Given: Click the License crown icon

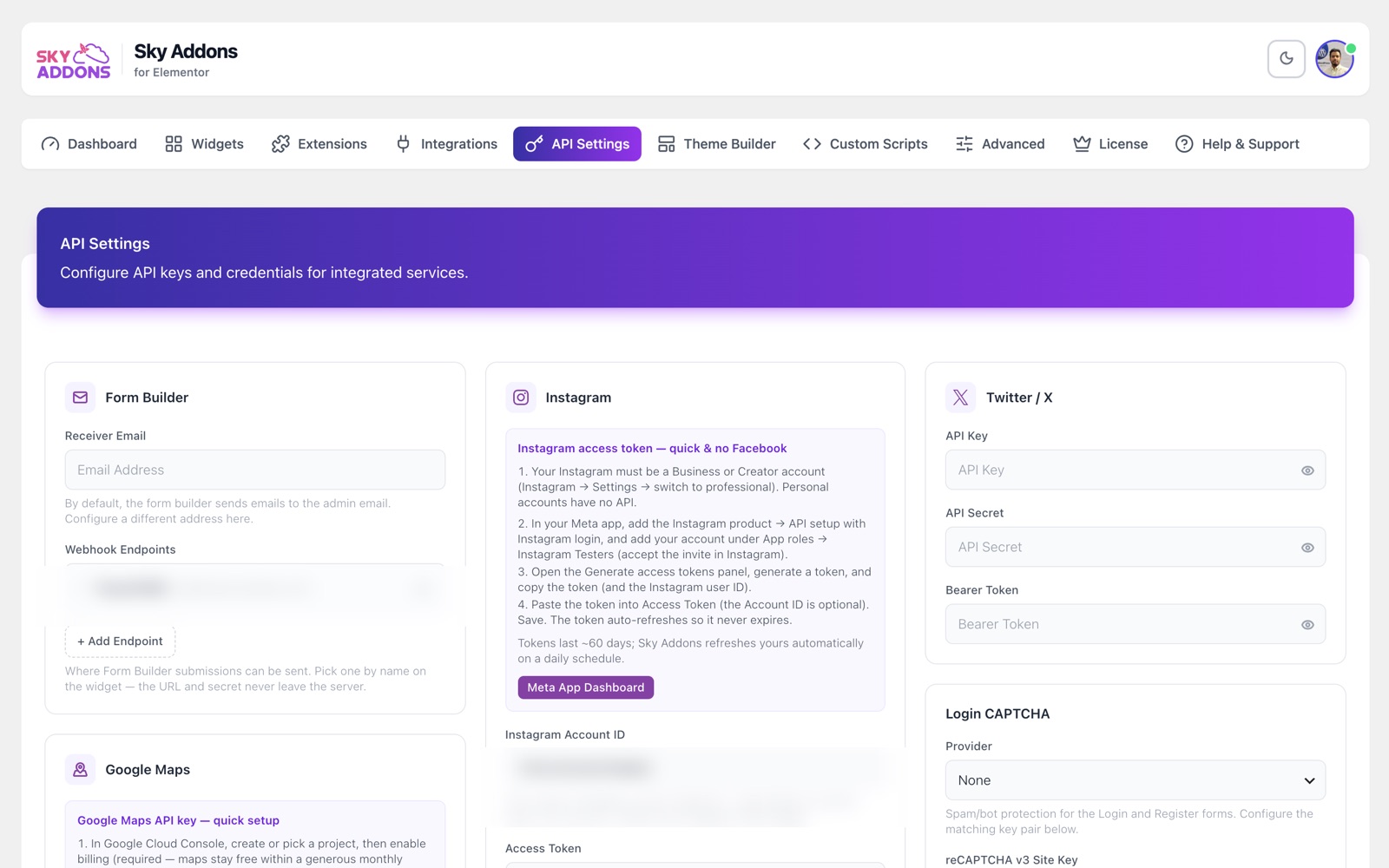Looking at the screenshot, I should [x=1082, y=144].
